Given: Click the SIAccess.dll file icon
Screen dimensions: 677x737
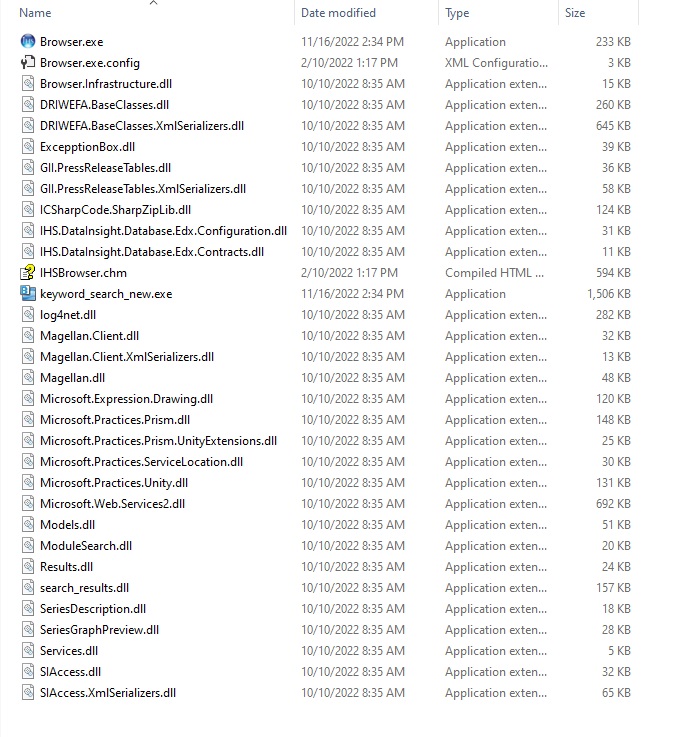Looking at the screenshot, I should coord(28,672).
